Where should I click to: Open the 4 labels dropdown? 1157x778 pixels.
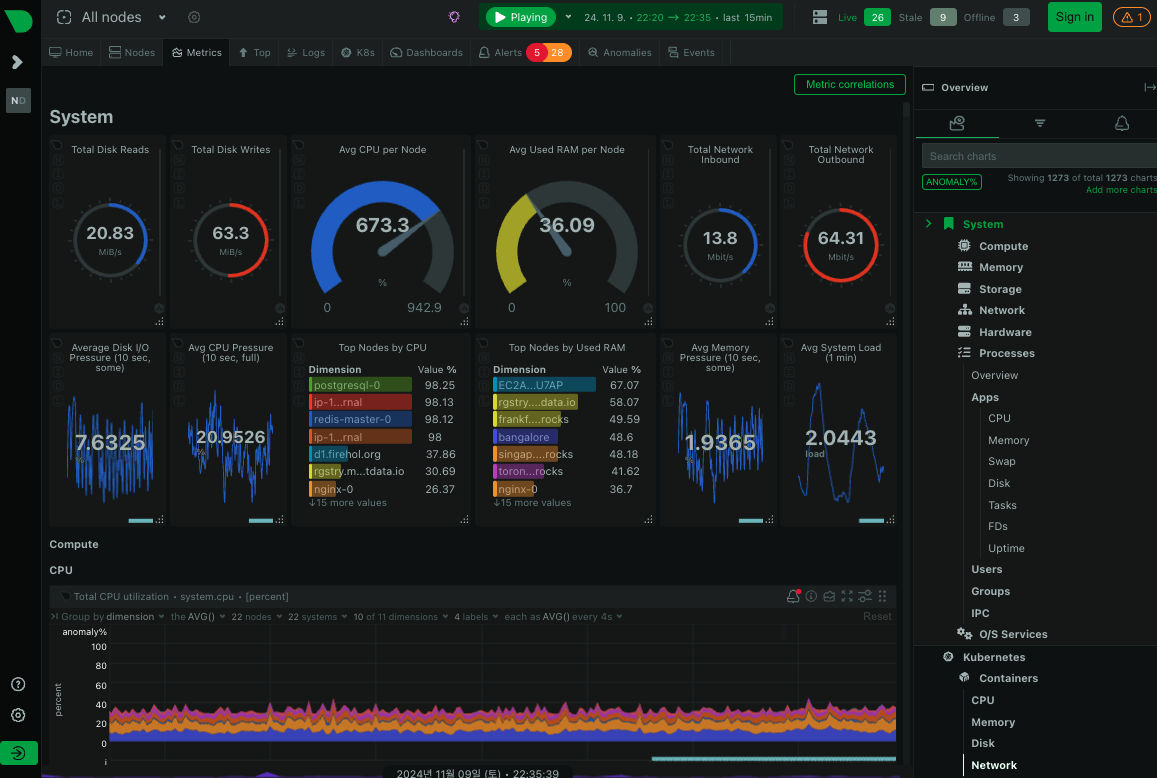tap(476, 616)
